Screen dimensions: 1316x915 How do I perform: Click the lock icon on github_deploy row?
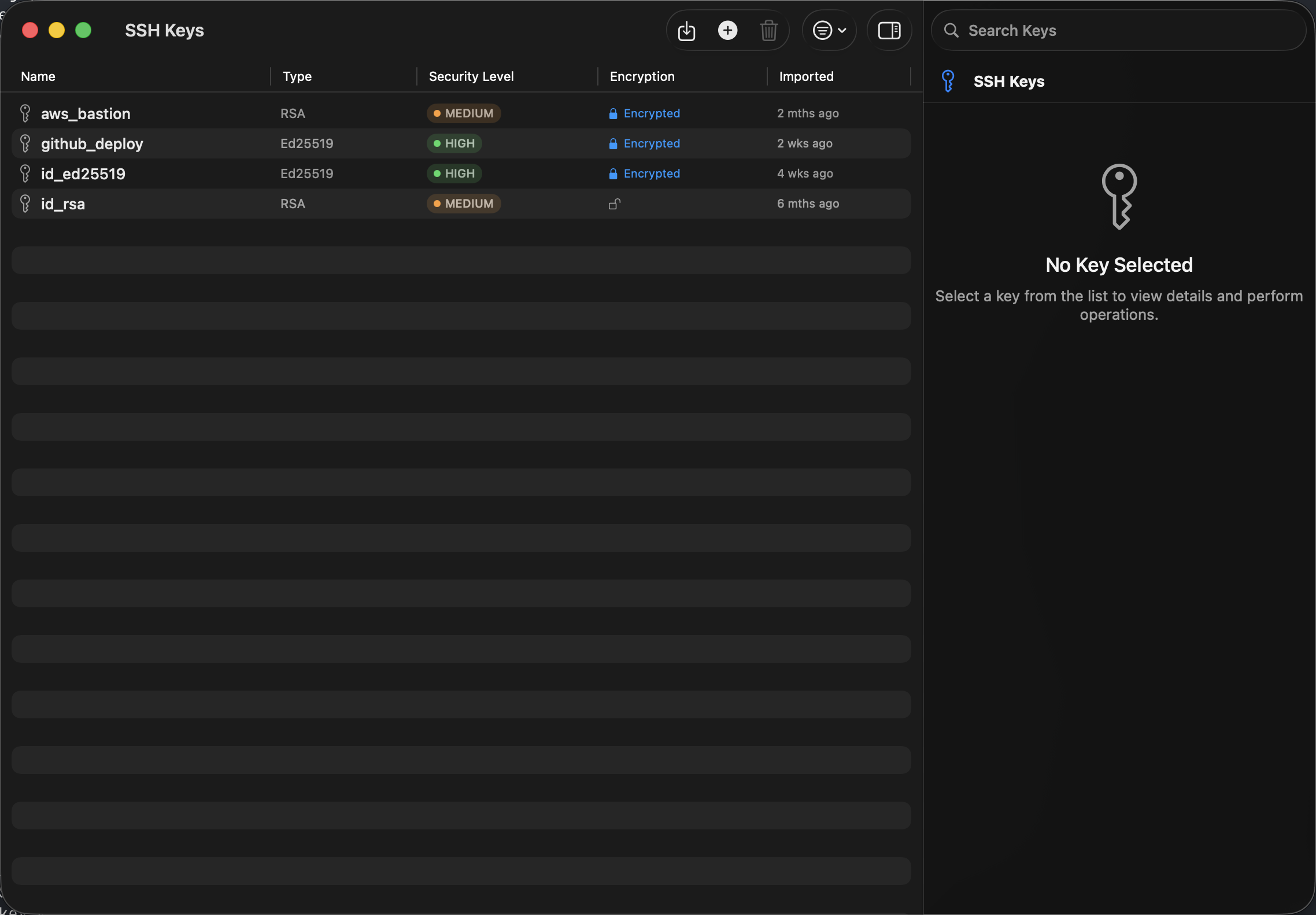tap(613, 143)
